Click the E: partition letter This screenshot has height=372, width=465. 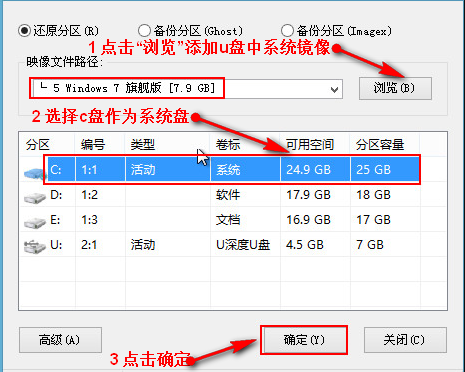[55, 220]
